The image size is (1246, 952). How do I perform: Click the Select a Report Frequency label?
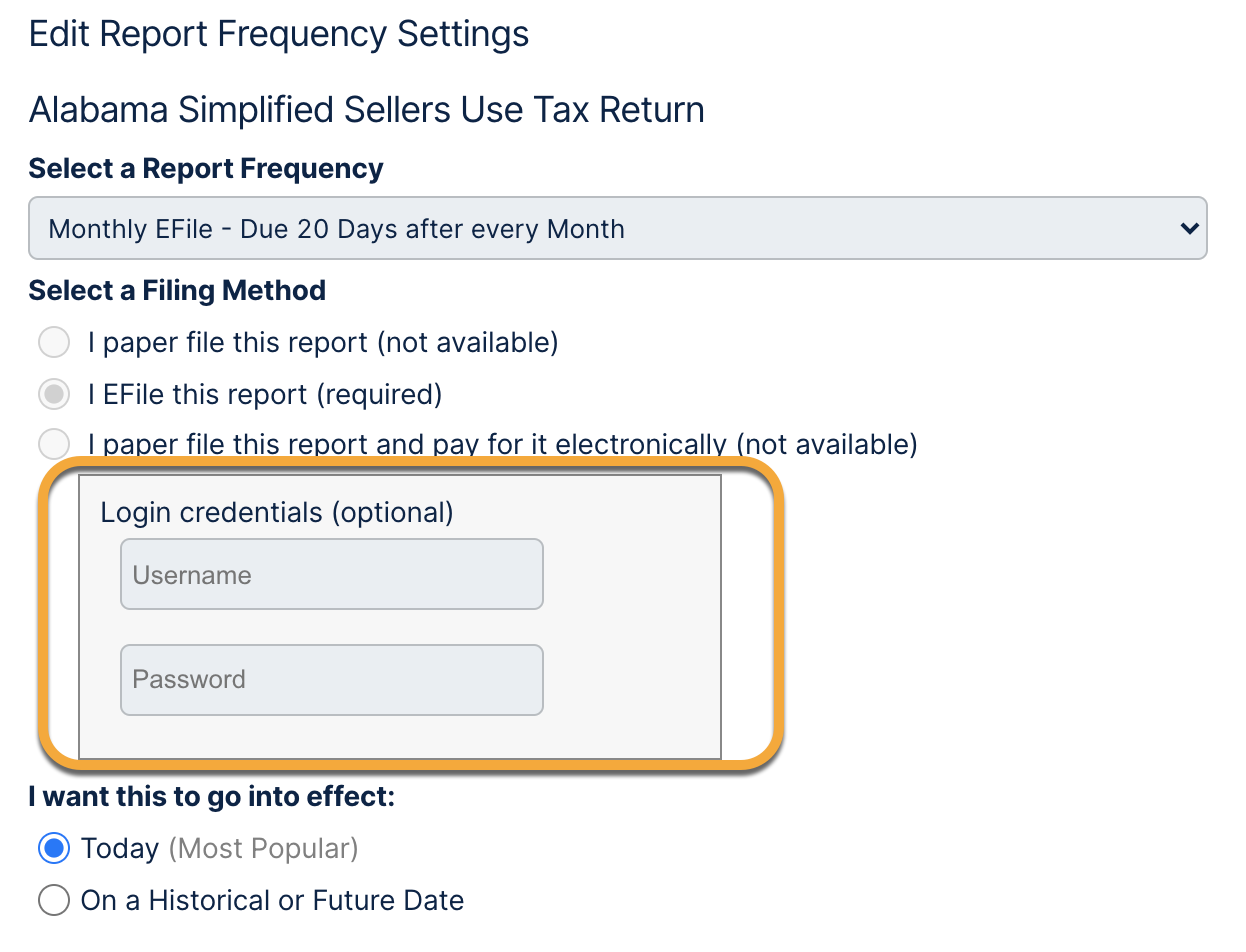(206, 169)
